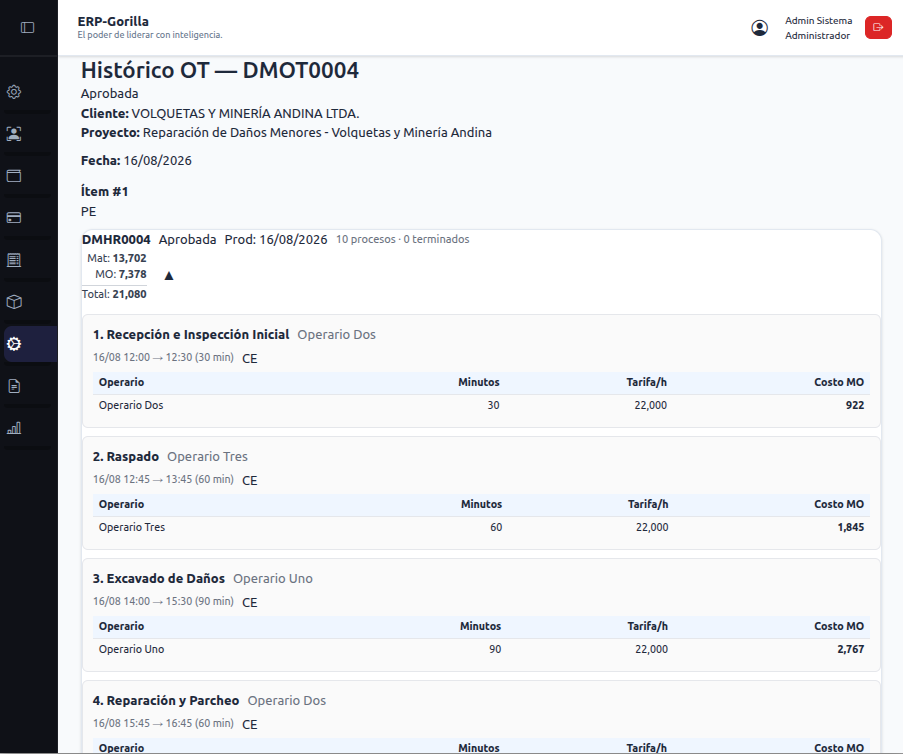Click the '10 procesos · 0 terminados' summary

(x=403, y=239)
